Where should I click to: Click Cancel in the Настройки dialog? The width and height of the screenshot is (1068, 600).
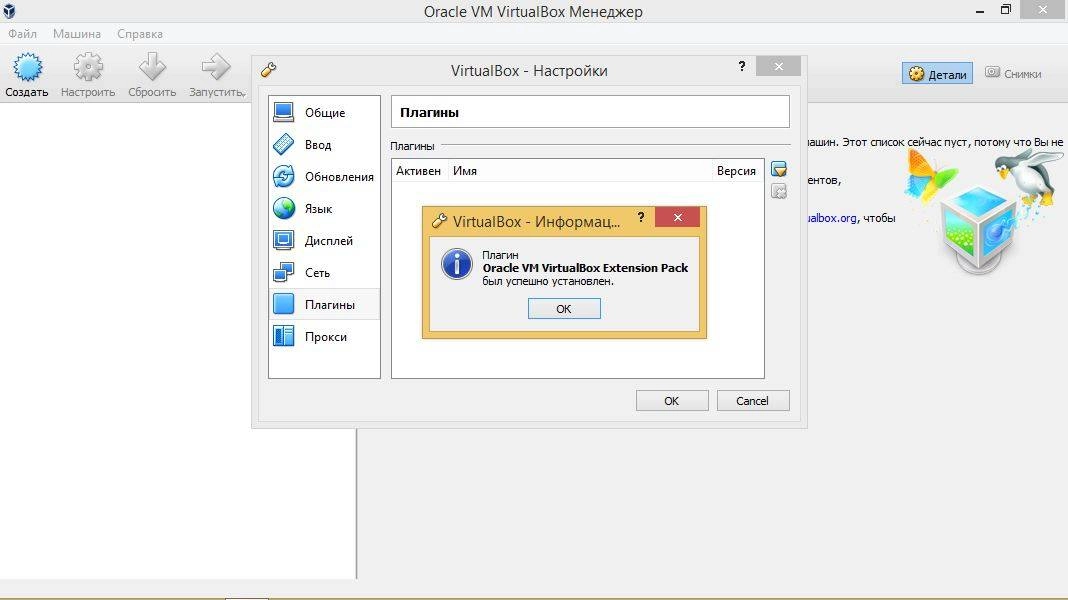tap(753, 400)
